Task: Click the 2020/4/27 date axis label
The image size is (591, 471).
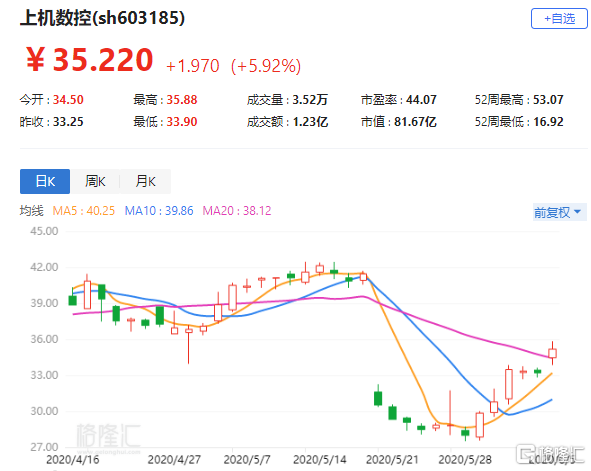Action: 174,460
